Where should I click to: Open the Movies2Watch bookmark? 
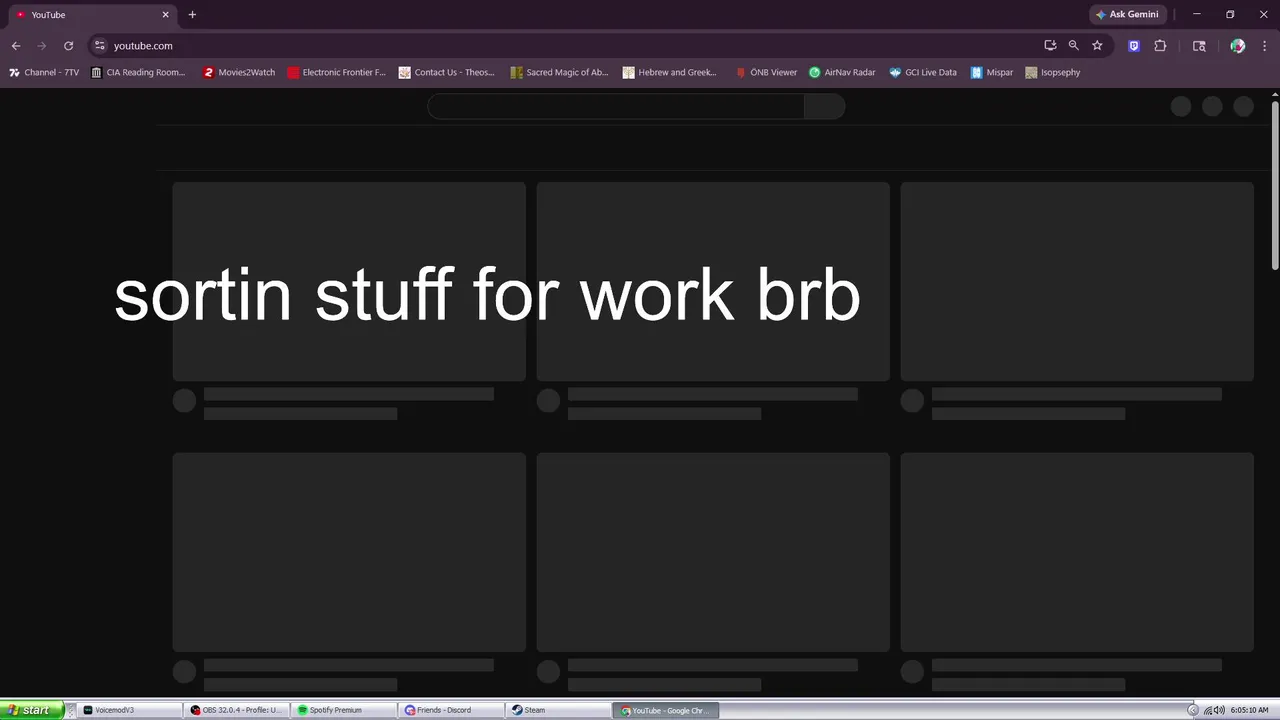click(x=239, y=73)
